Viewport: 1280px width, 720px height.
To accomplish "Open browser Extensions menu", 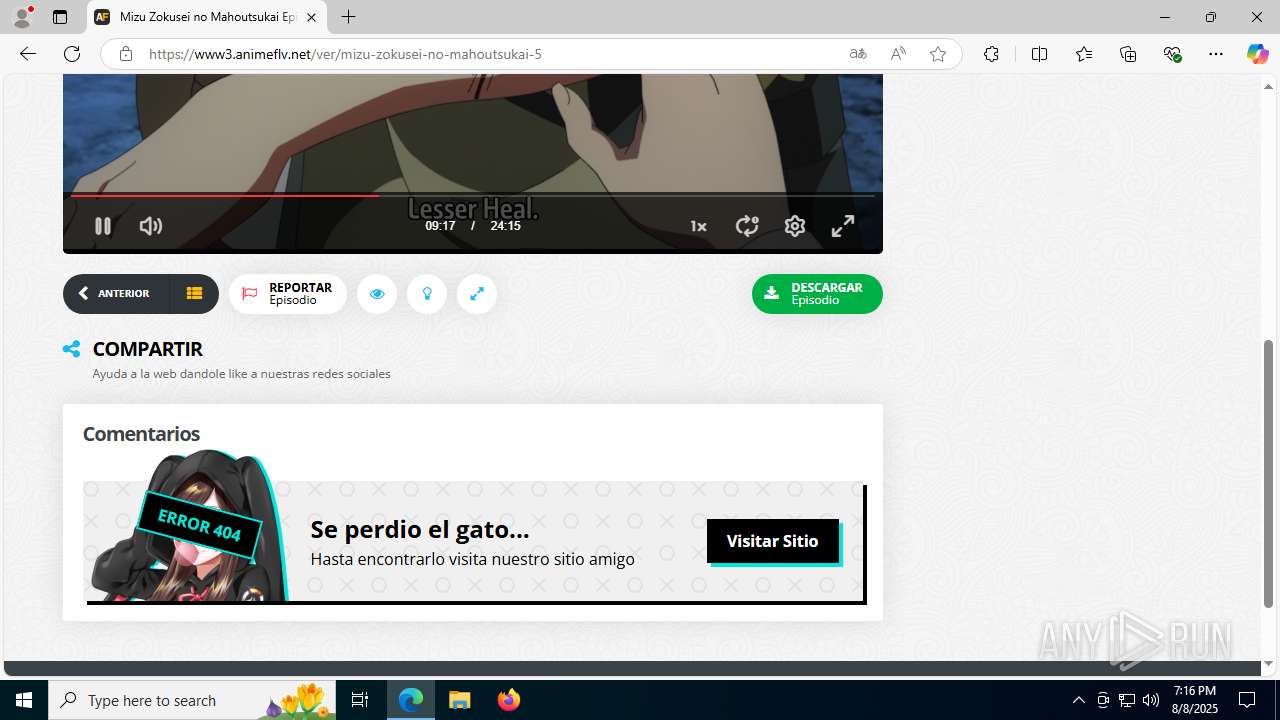I will pos(991,54).
